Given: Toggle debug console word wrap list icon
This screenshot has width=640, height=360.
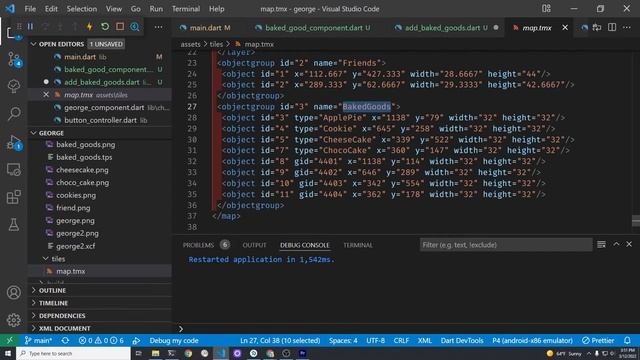Looking at the screenshot, I should pos(601,244).
